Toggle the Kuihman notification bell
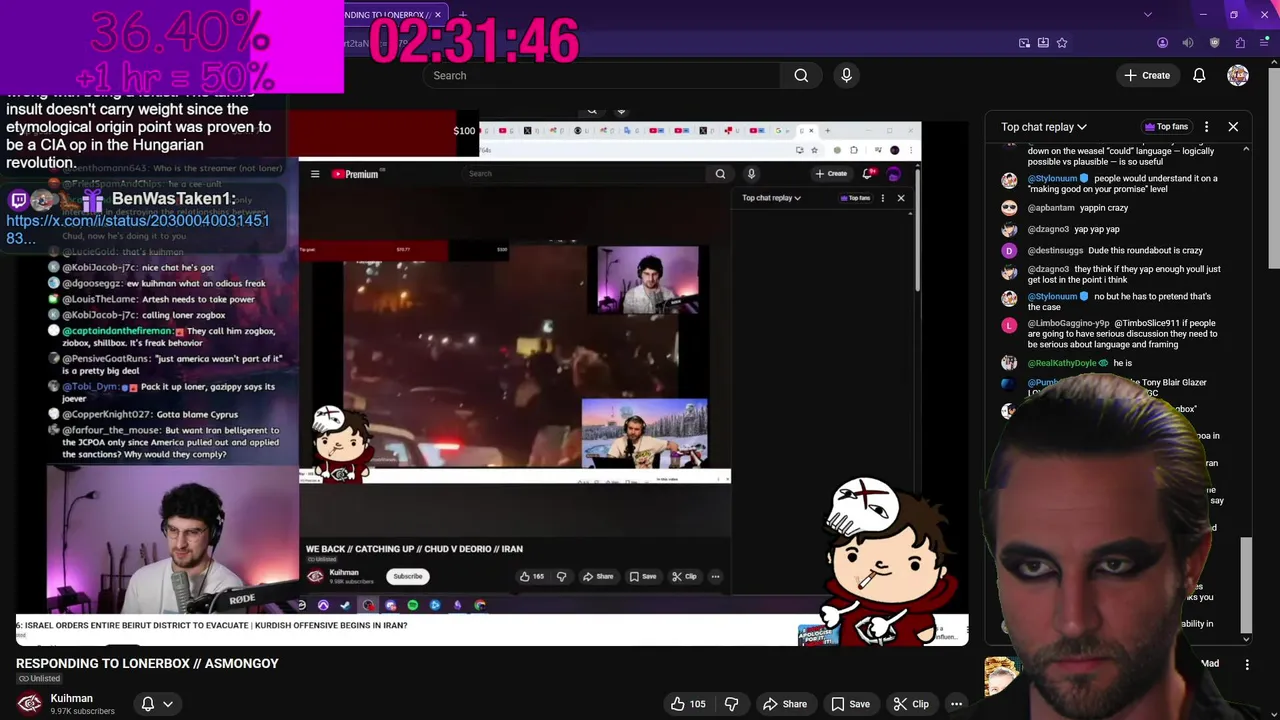Viewport: 1280px width, 720px height. pyautogui.click(x=147, y=704)
